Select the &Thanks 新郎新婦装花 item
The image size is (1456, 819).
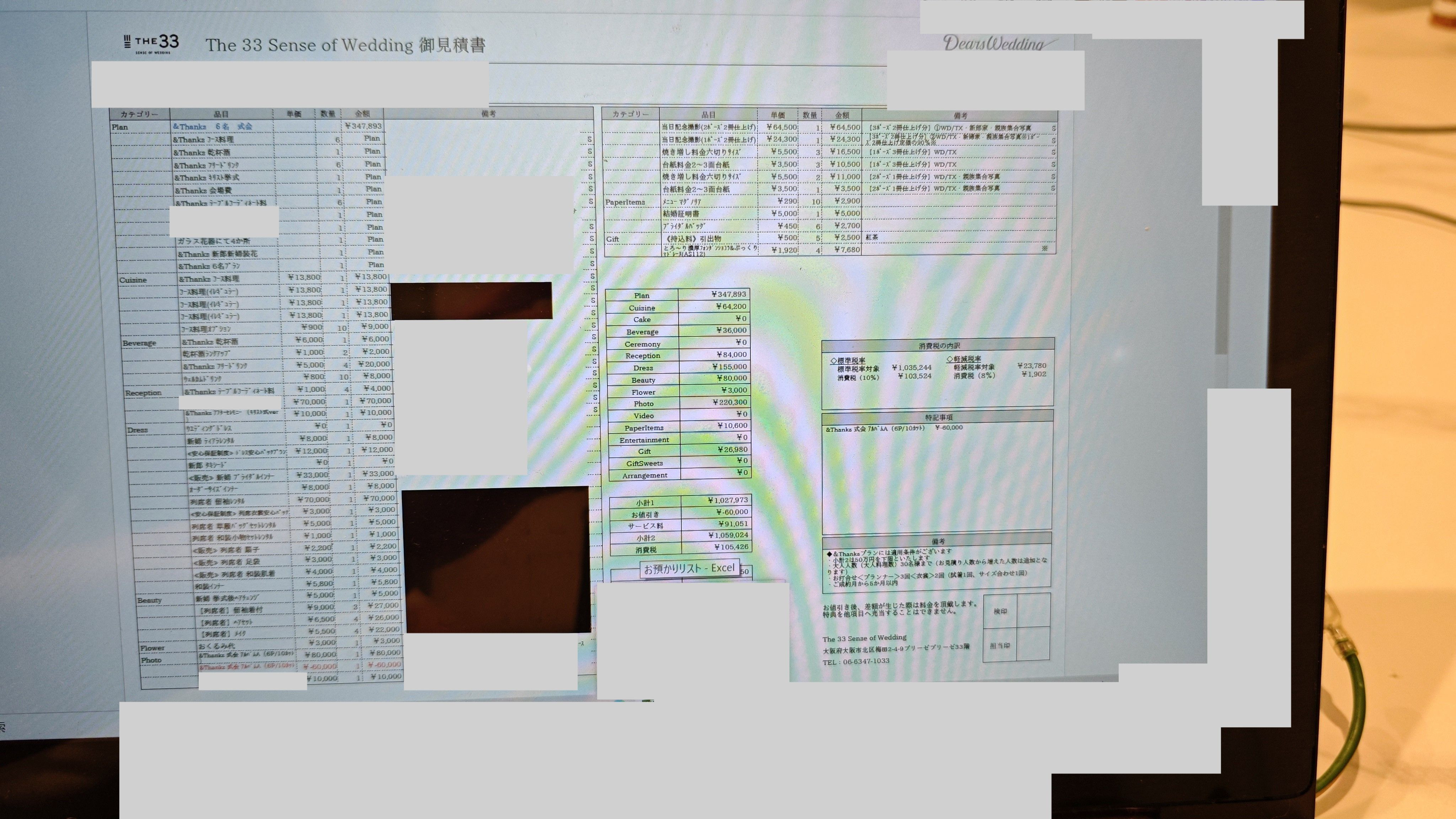218,254
